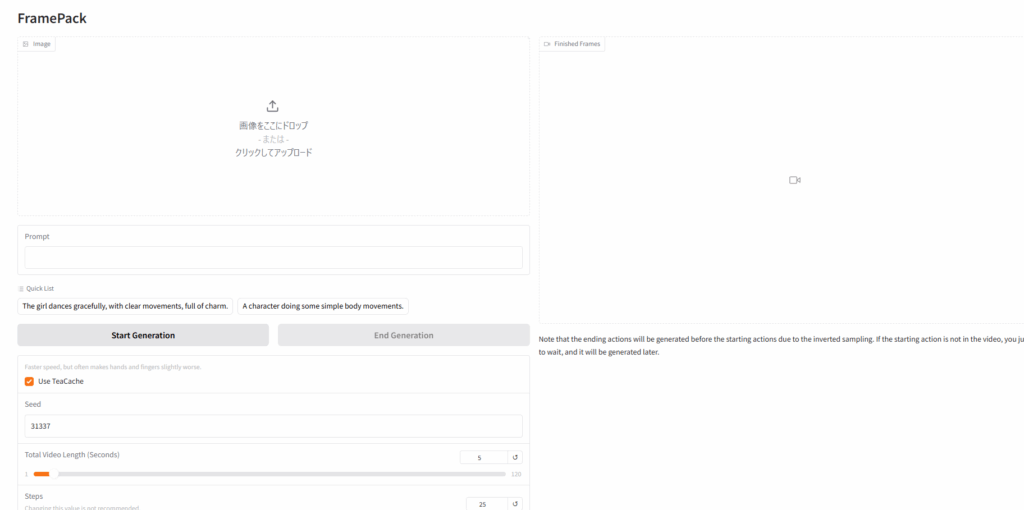Click into the Prompt text field
The image size is (1024, 510).
pyautogui.click(x=274, y=257)
